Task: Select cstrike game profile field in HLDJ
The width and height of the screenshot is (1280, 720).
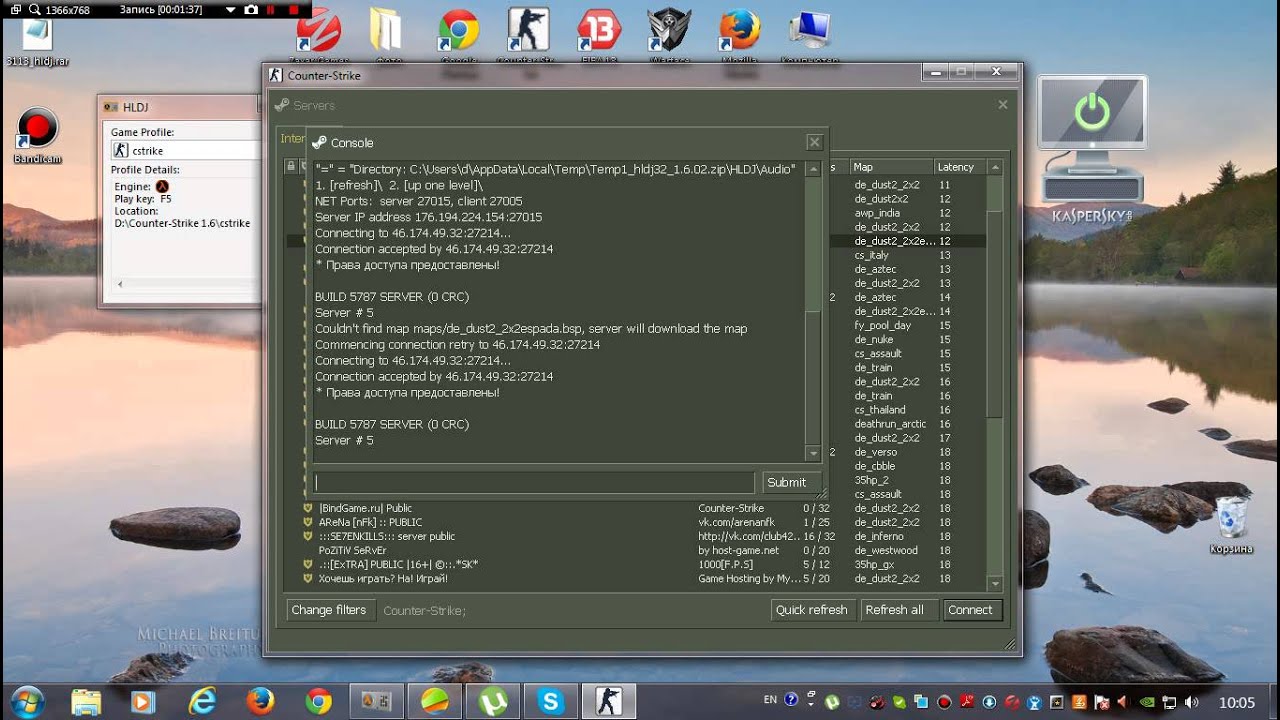Action: tap(185, 150)
